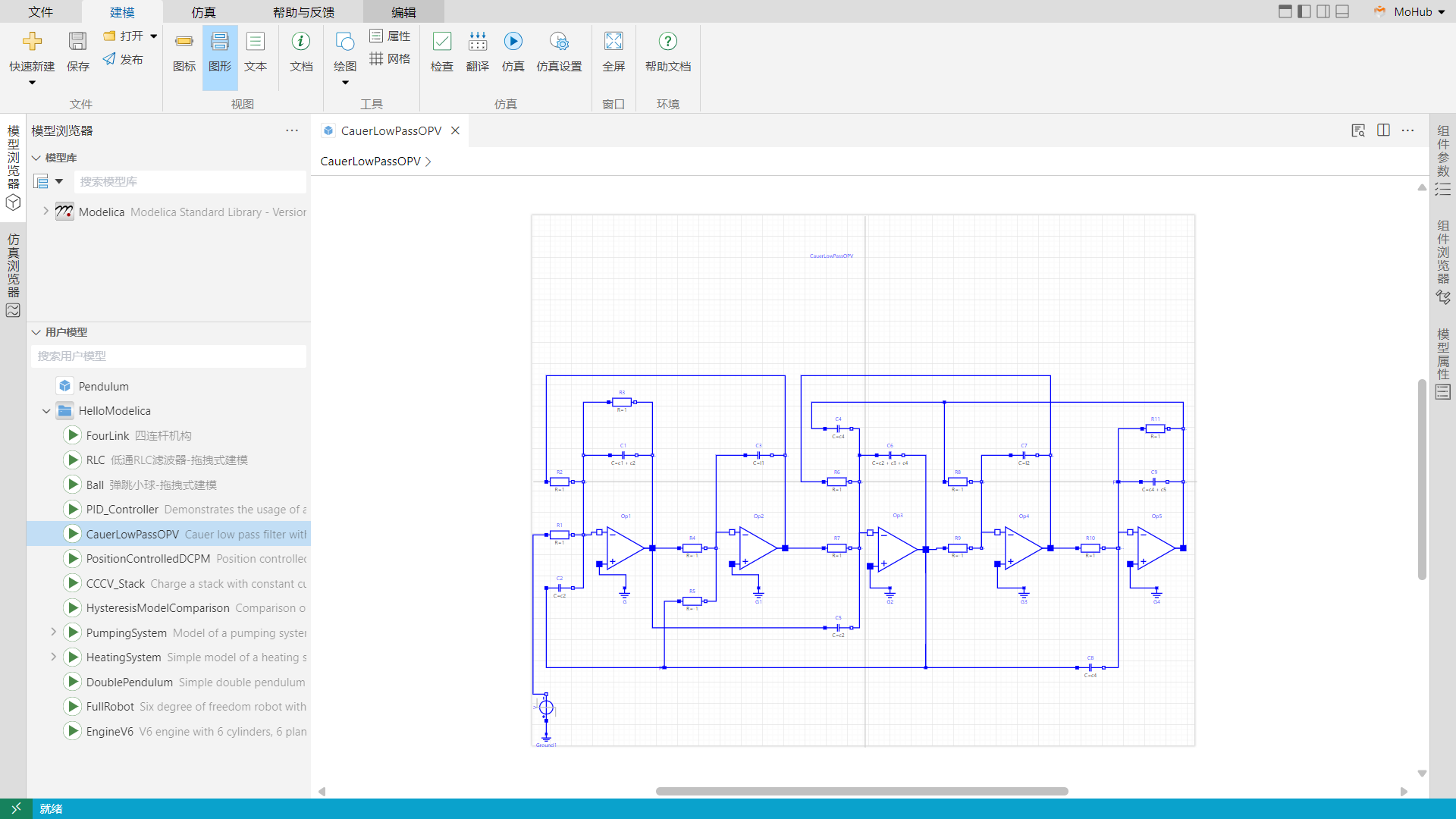The height and width of the screenshot is (819, 1456).
Task: Open the FourLink 四连杆机构 model
Action: (139, 435)
